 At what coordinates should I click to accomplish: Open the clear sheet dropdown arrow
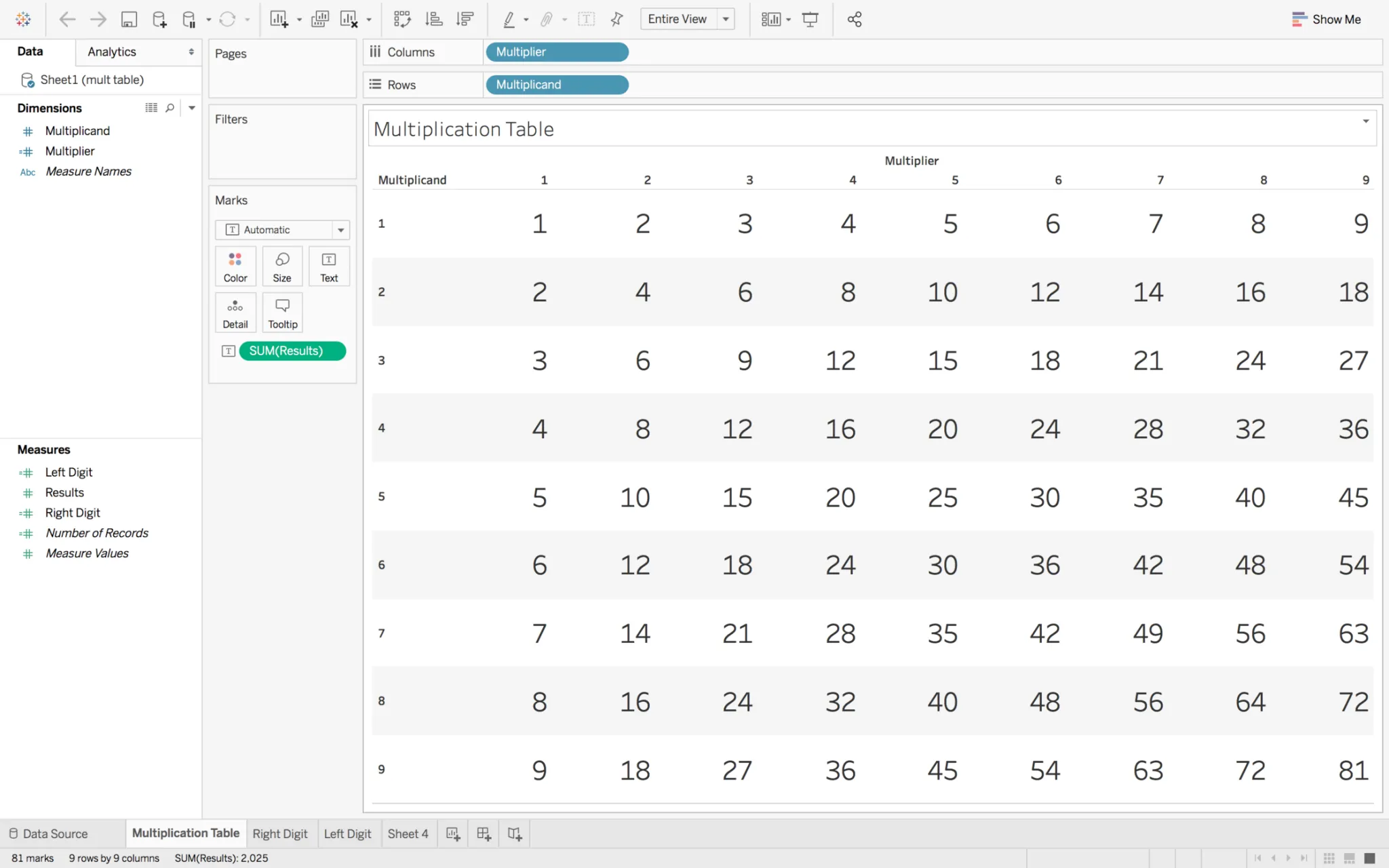coord(369,20)
